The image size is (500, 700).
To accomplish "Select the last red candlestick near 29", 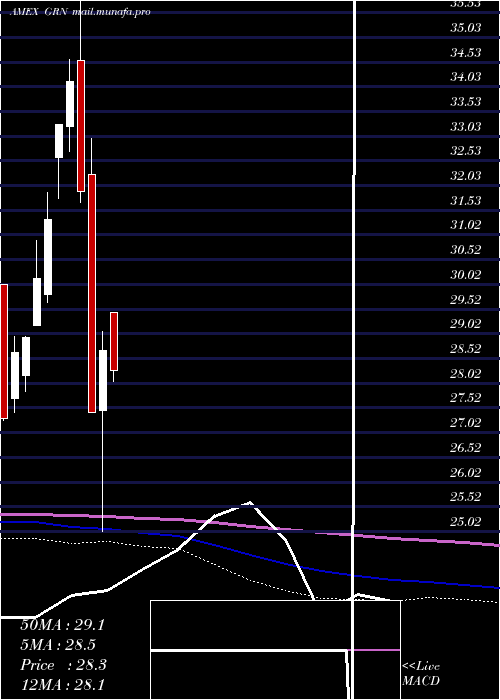I will click(114, 342).
